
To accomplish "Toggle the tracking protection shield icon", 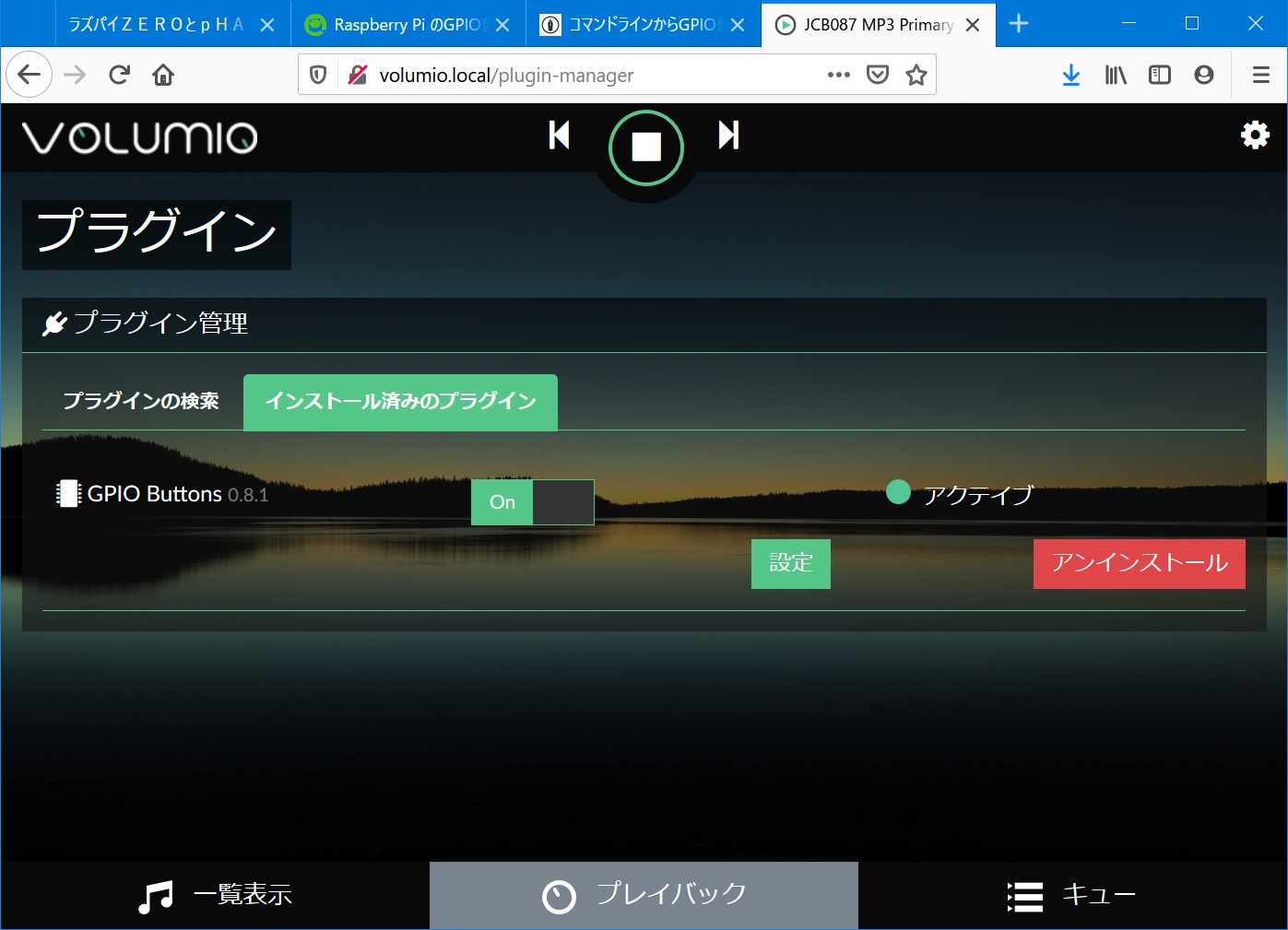I will (x=317, y=75).
